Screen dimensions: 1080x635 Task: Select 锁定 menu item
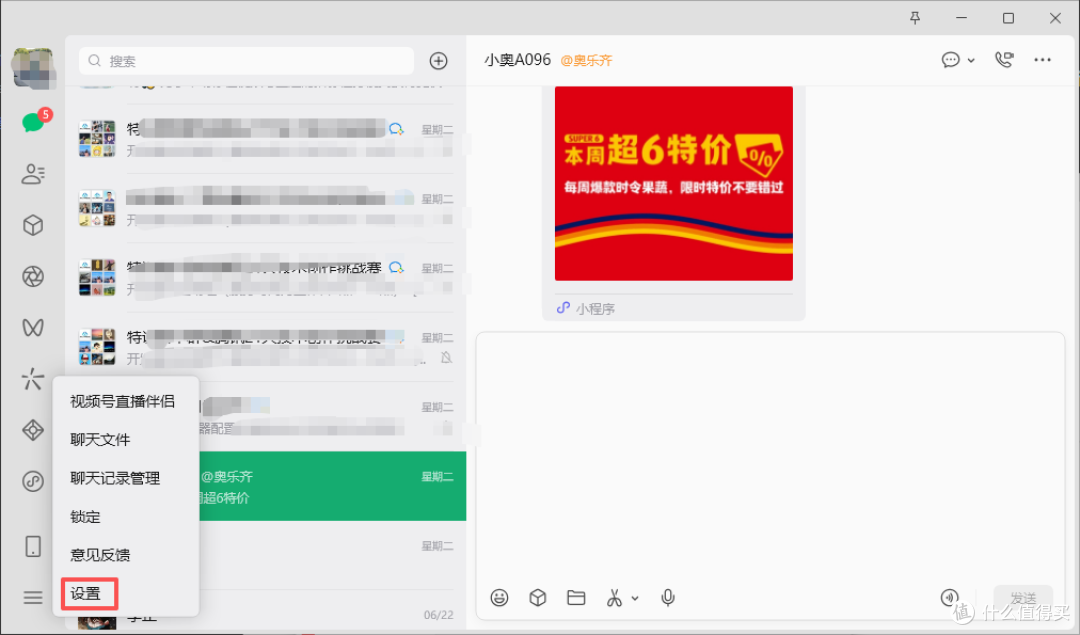[x=85, y=517]
